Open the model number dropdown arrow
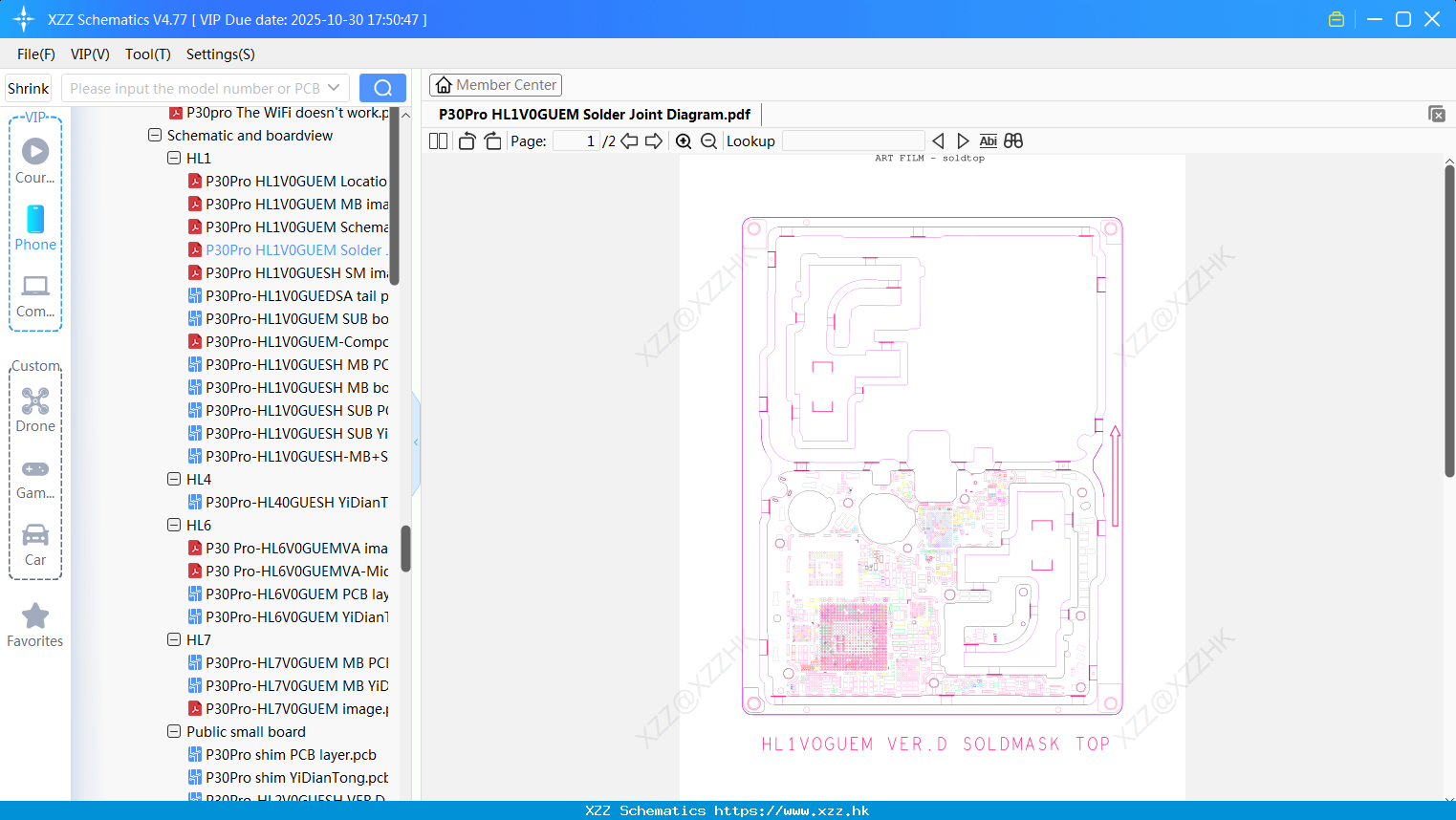 pos(334,88)
